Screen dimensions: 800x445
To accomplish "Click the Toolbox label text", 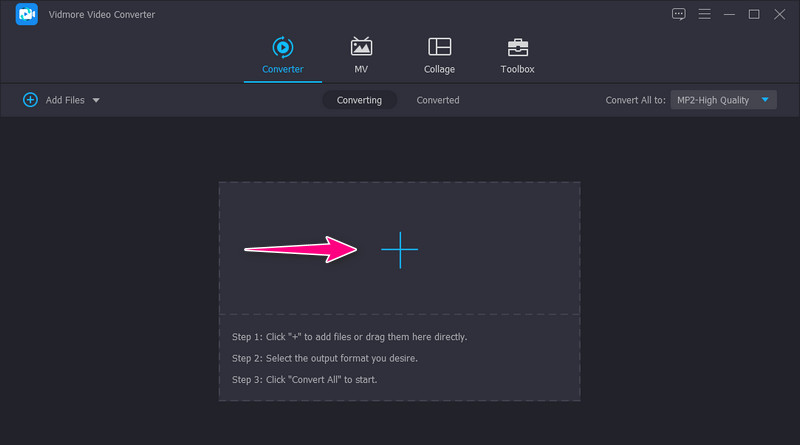I will [517, 69].
